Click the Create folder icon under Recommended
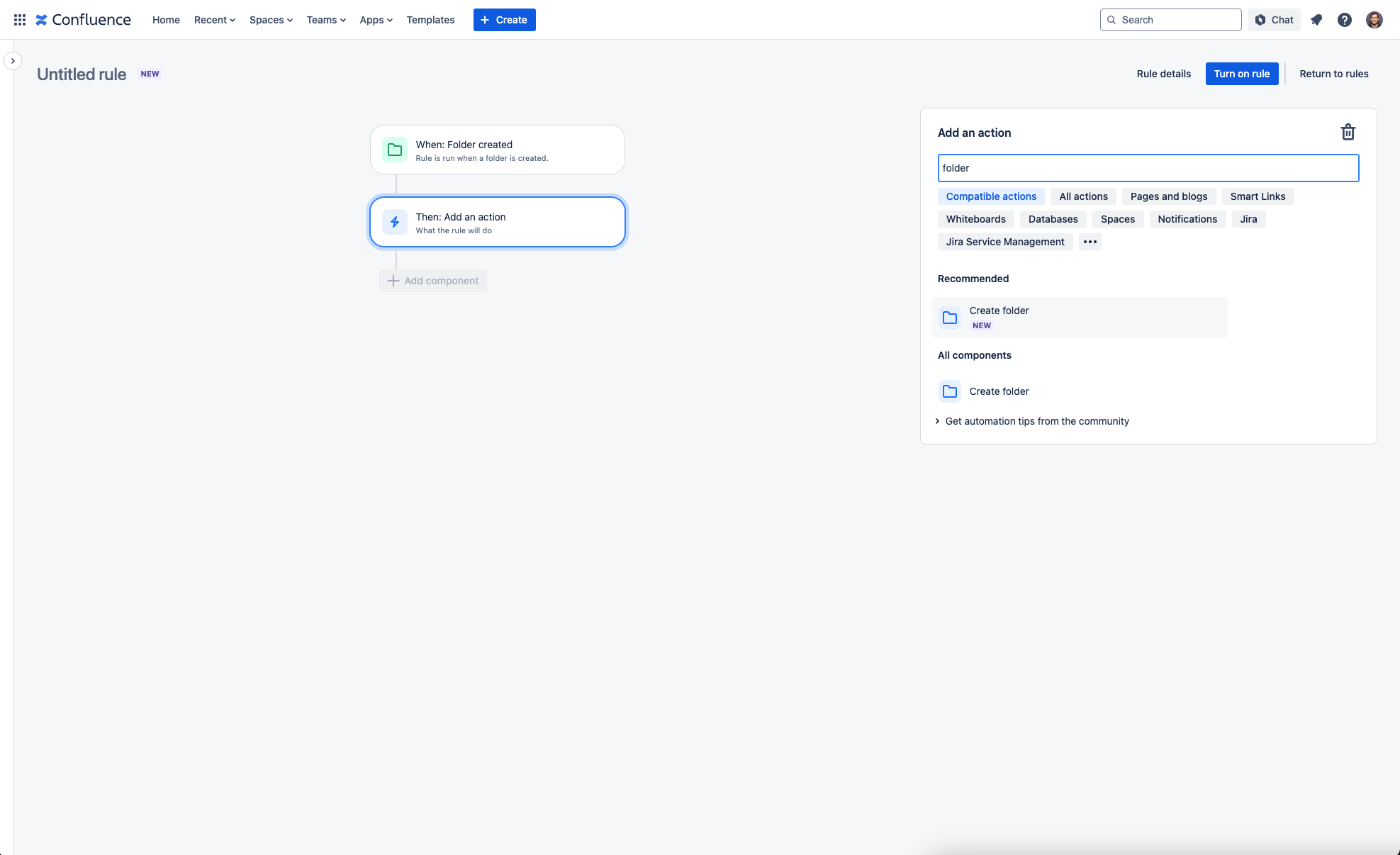 pyautogui.click(x=949, y=317)
